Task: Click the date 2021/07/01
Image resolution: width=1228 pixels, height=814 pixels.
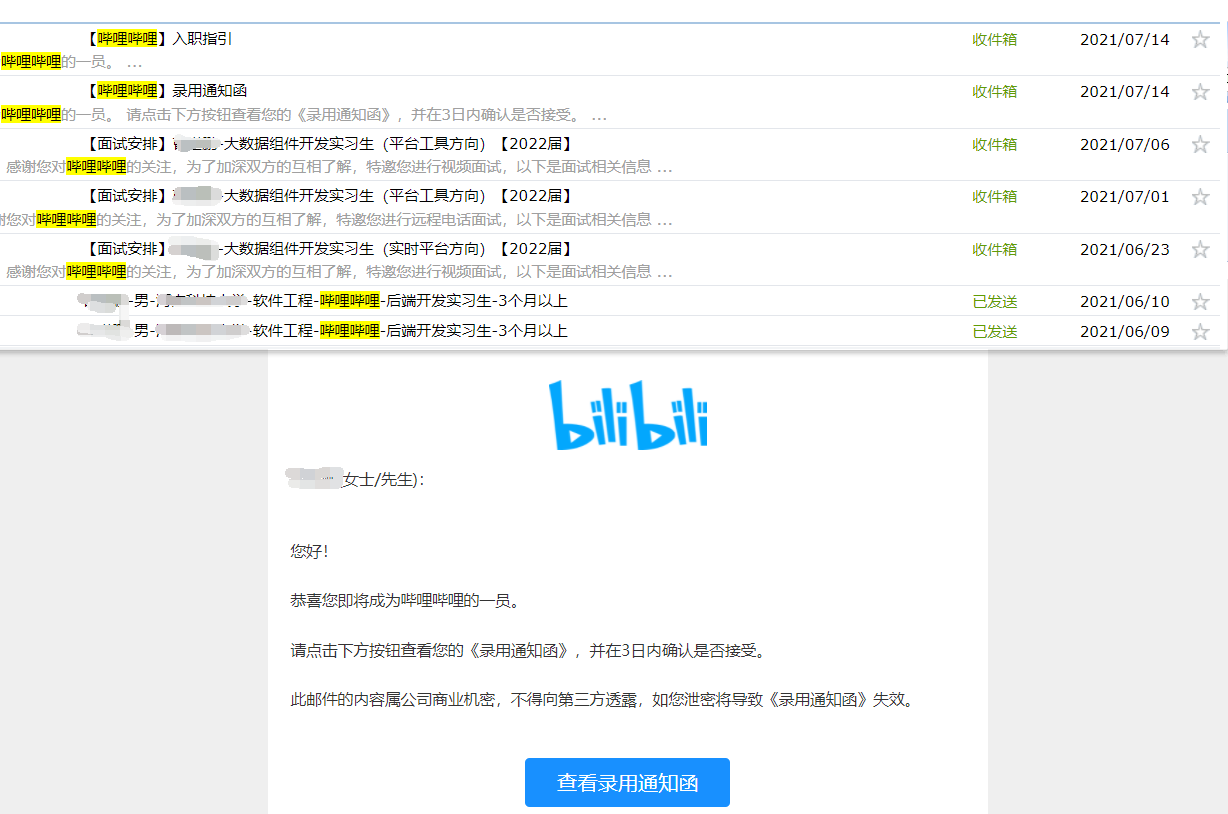Action: 1125,197
